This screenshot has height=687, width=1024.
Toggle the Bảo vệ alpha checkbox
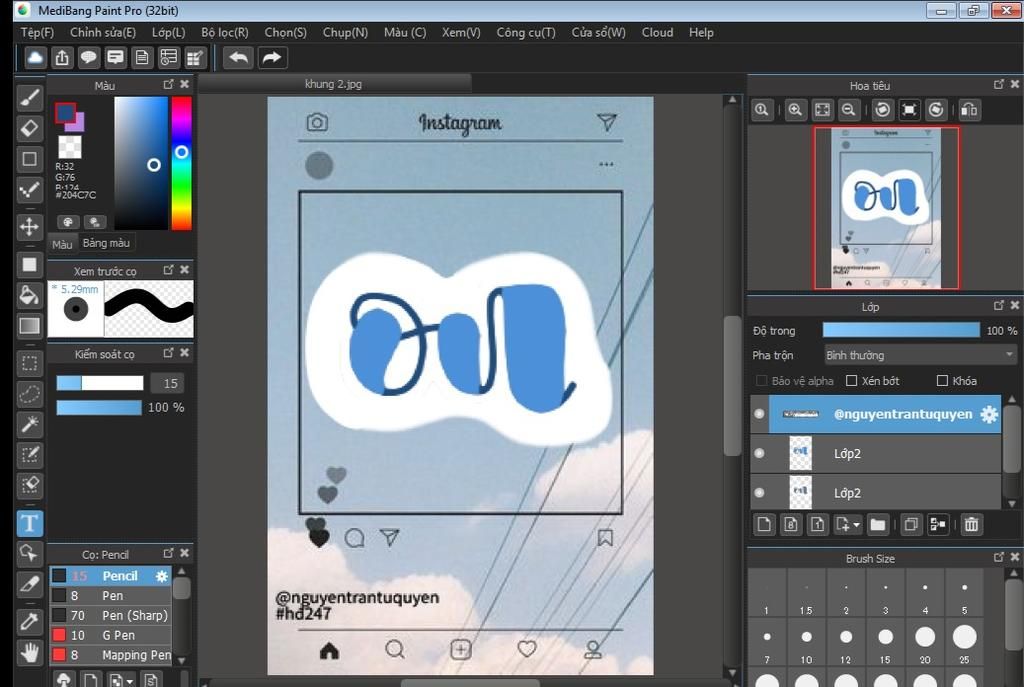point(761,381)
